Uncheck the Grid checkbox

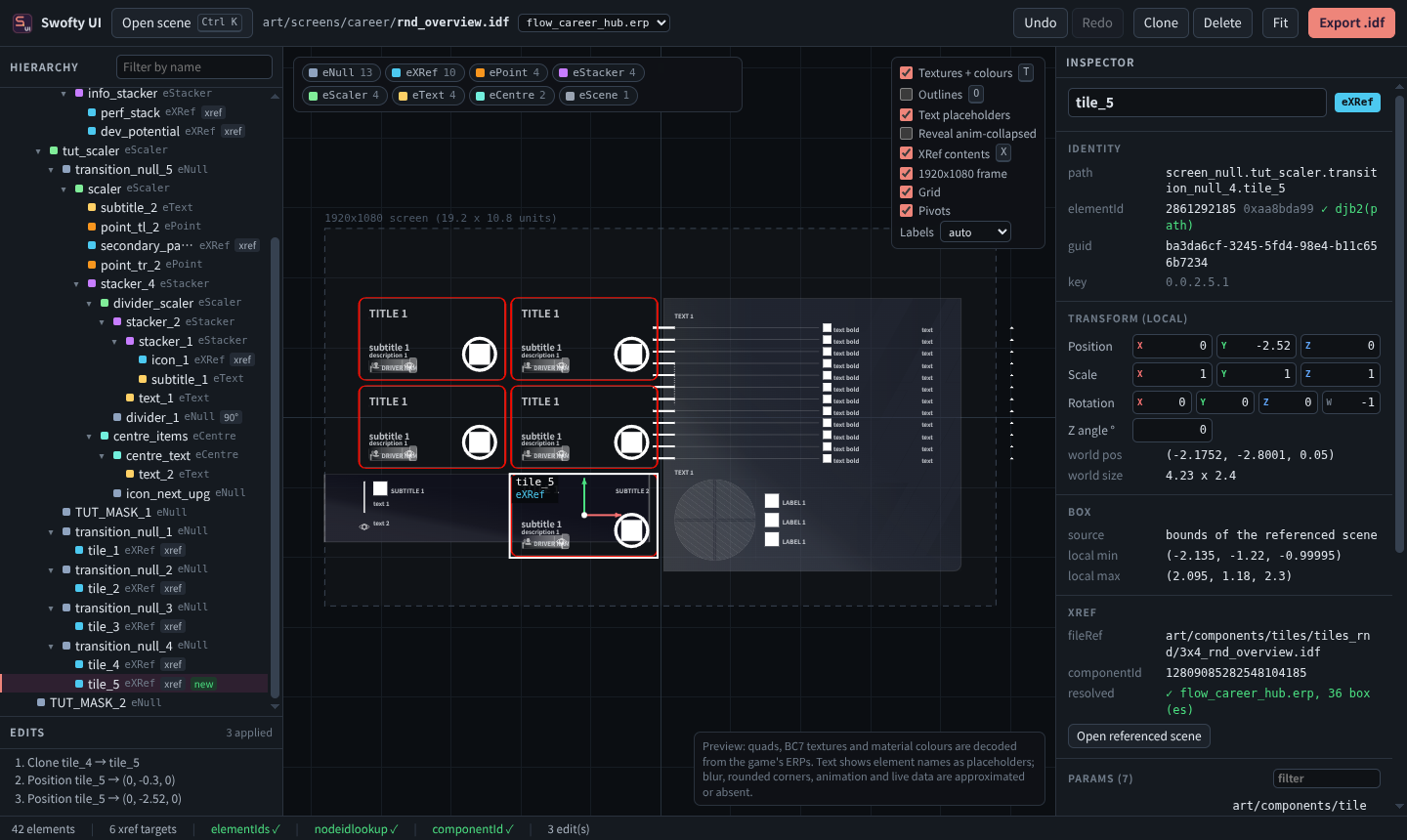coord(906,192)
